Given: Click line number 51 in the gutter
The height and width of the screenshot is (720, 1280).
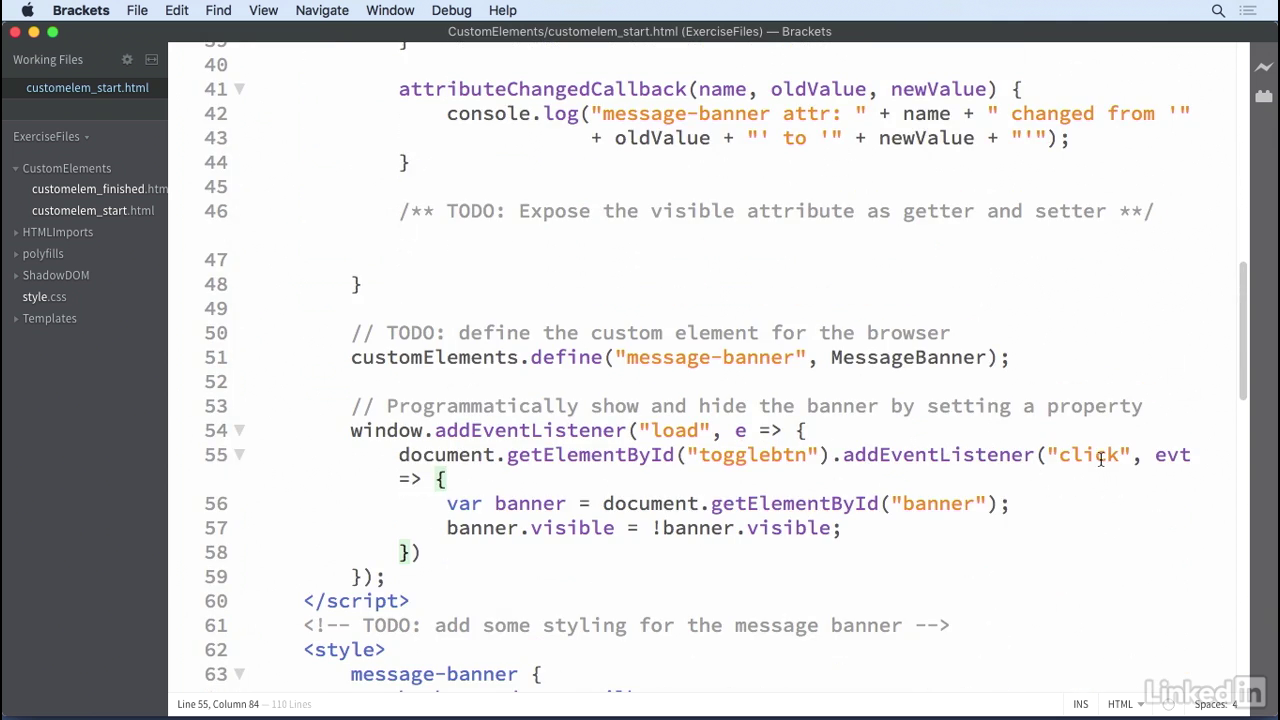Looking at the screenshot, I should pyautogui.click(x=215, y=357).
